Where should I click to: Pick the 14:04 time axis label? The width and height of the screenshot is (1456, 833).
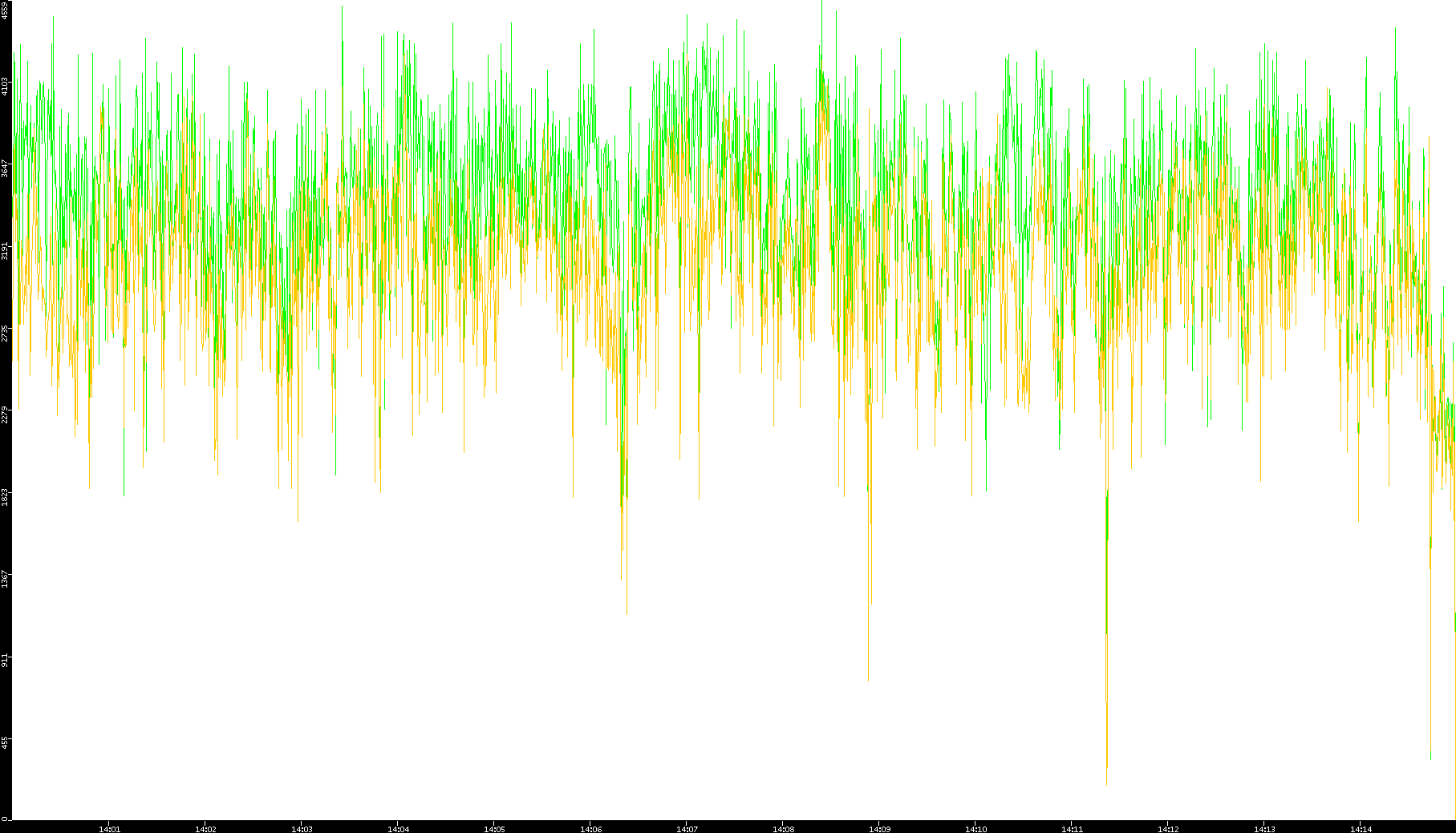click(398, 829)
